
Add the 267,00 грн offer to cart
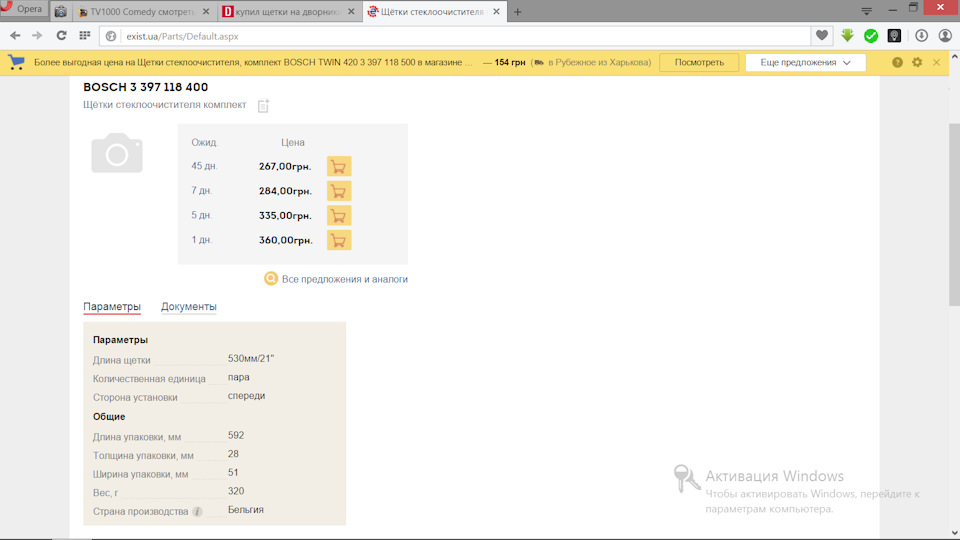338,167
